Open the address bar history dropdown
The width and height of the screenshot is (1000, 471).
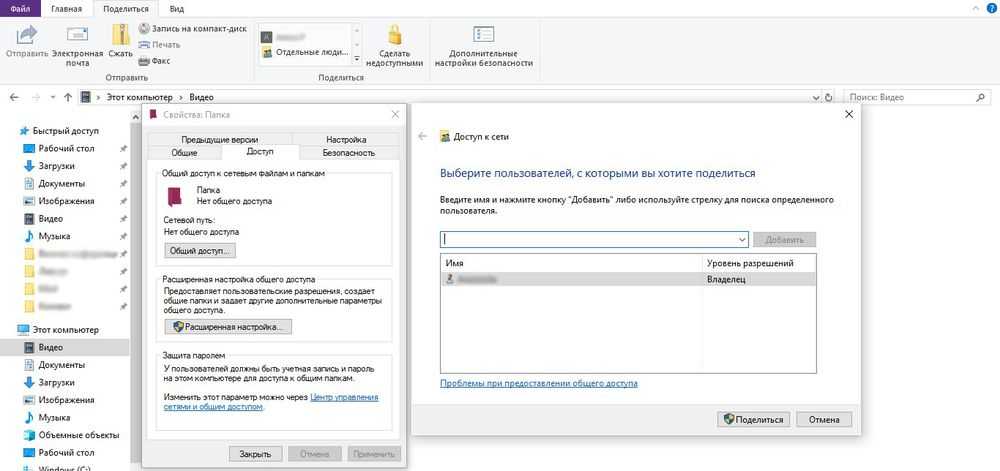click(x=814, y=97)
